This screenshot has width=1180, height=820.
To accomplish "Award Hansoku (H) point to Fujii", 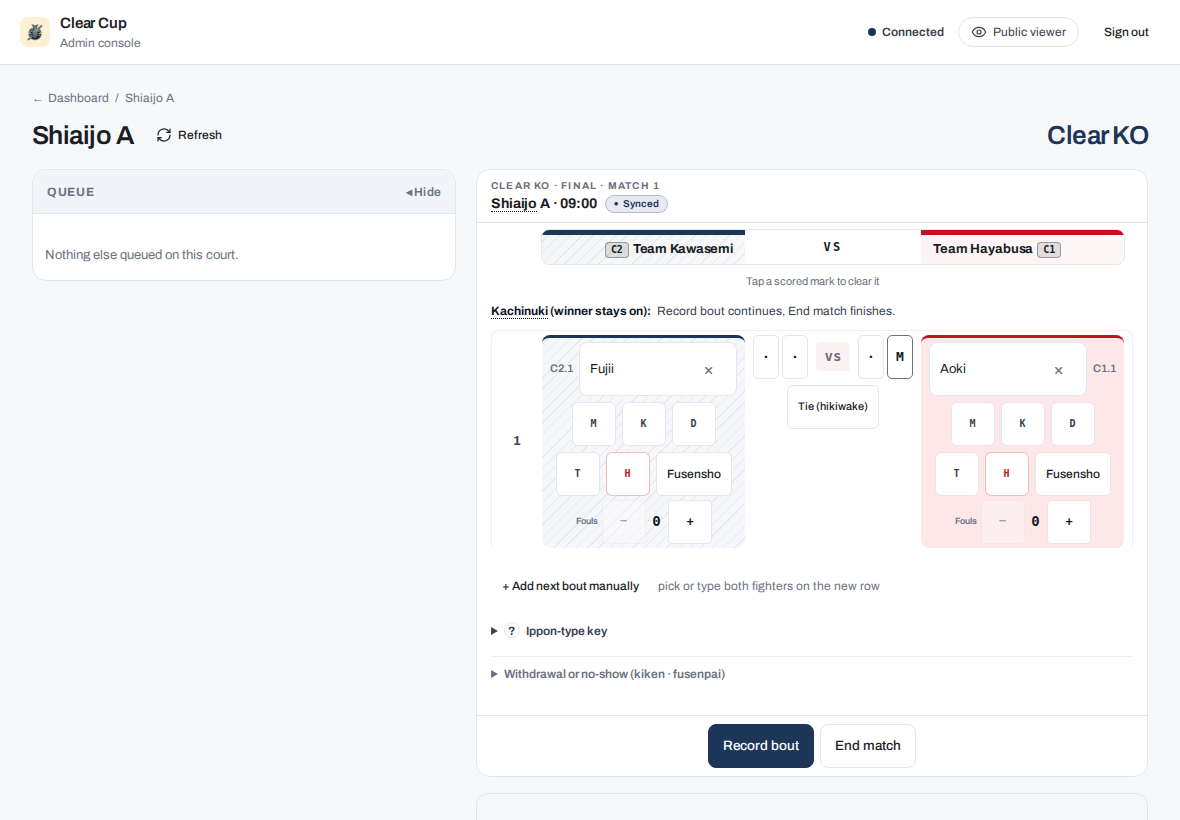I will (628, 474).
